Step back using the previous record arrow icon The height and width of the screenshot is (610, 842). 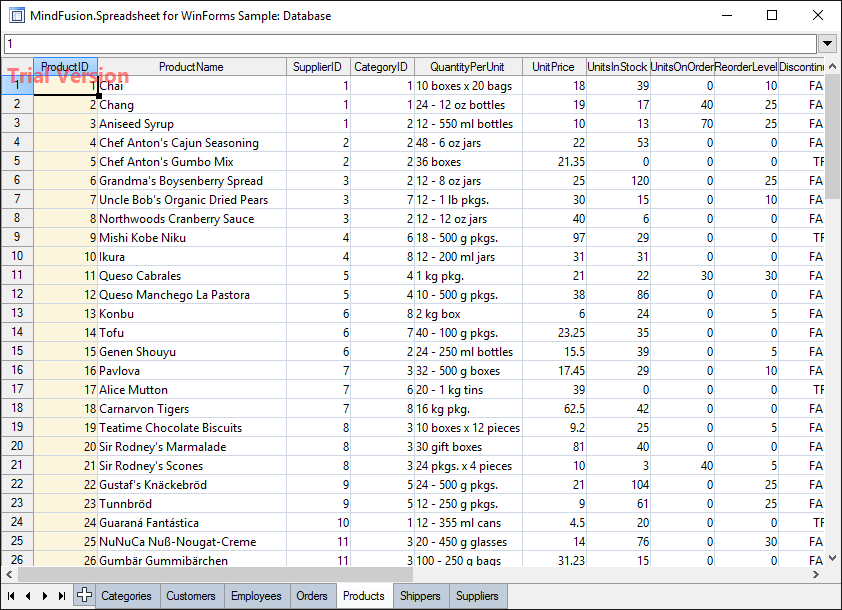pyautogui.click(x=27, y=596)
